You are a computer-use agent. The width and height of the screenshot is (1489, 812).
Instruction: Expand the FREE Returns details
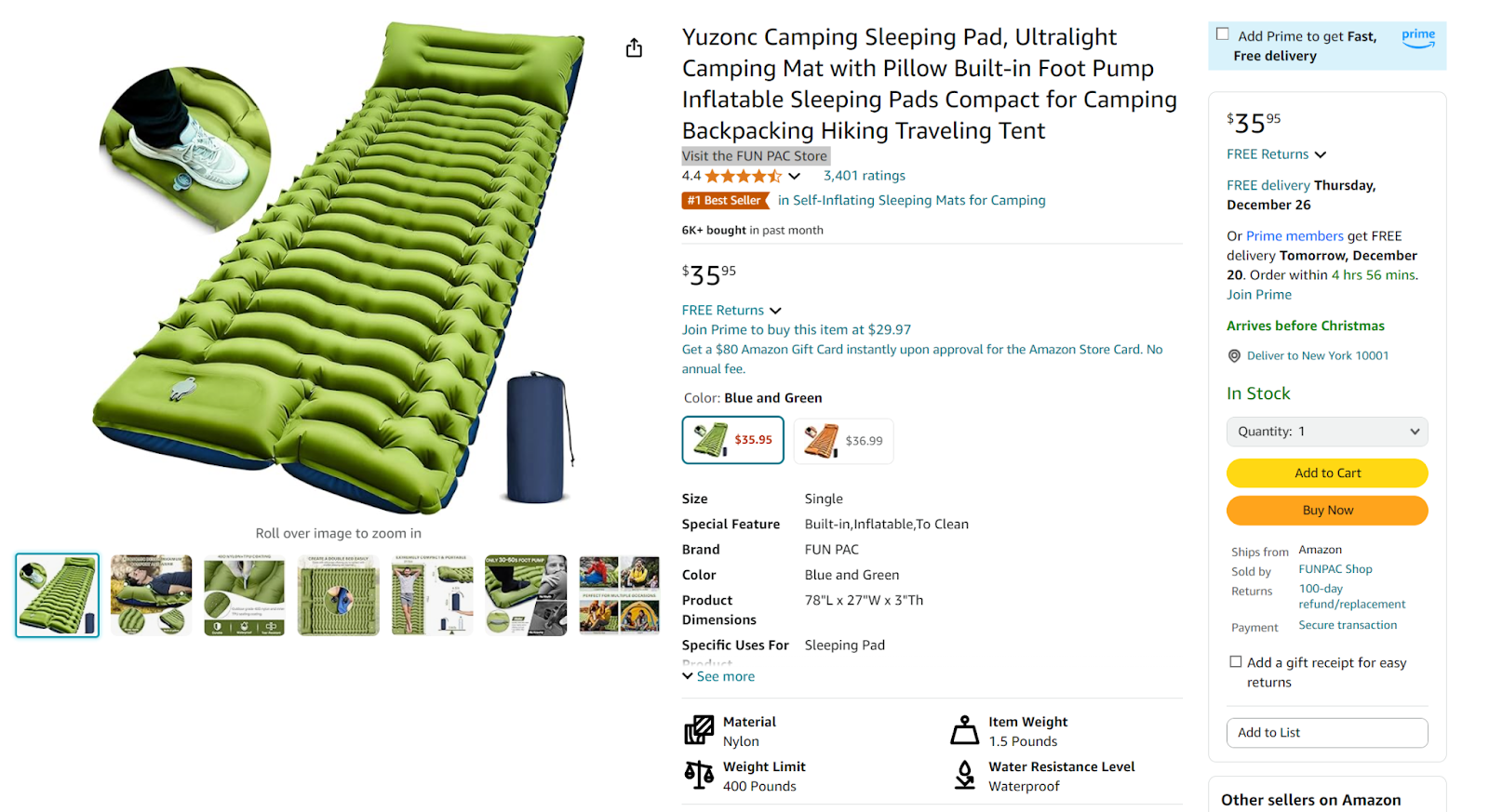(731, 310)
